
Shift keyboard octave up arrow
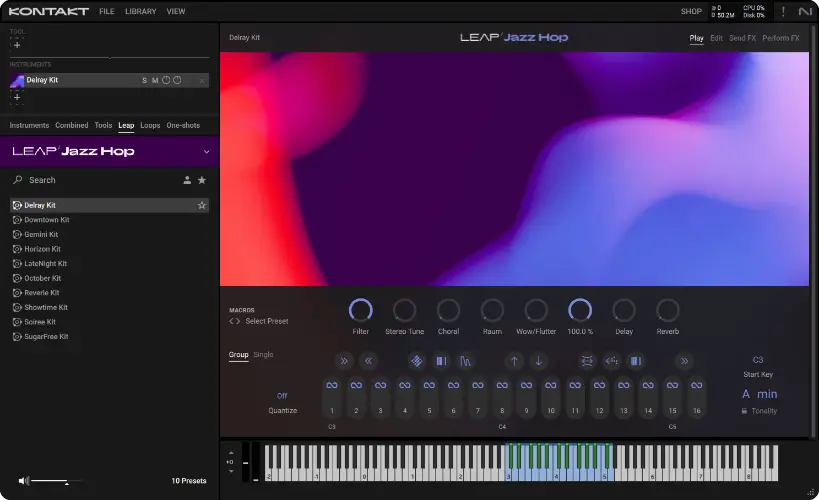point(231,453)
